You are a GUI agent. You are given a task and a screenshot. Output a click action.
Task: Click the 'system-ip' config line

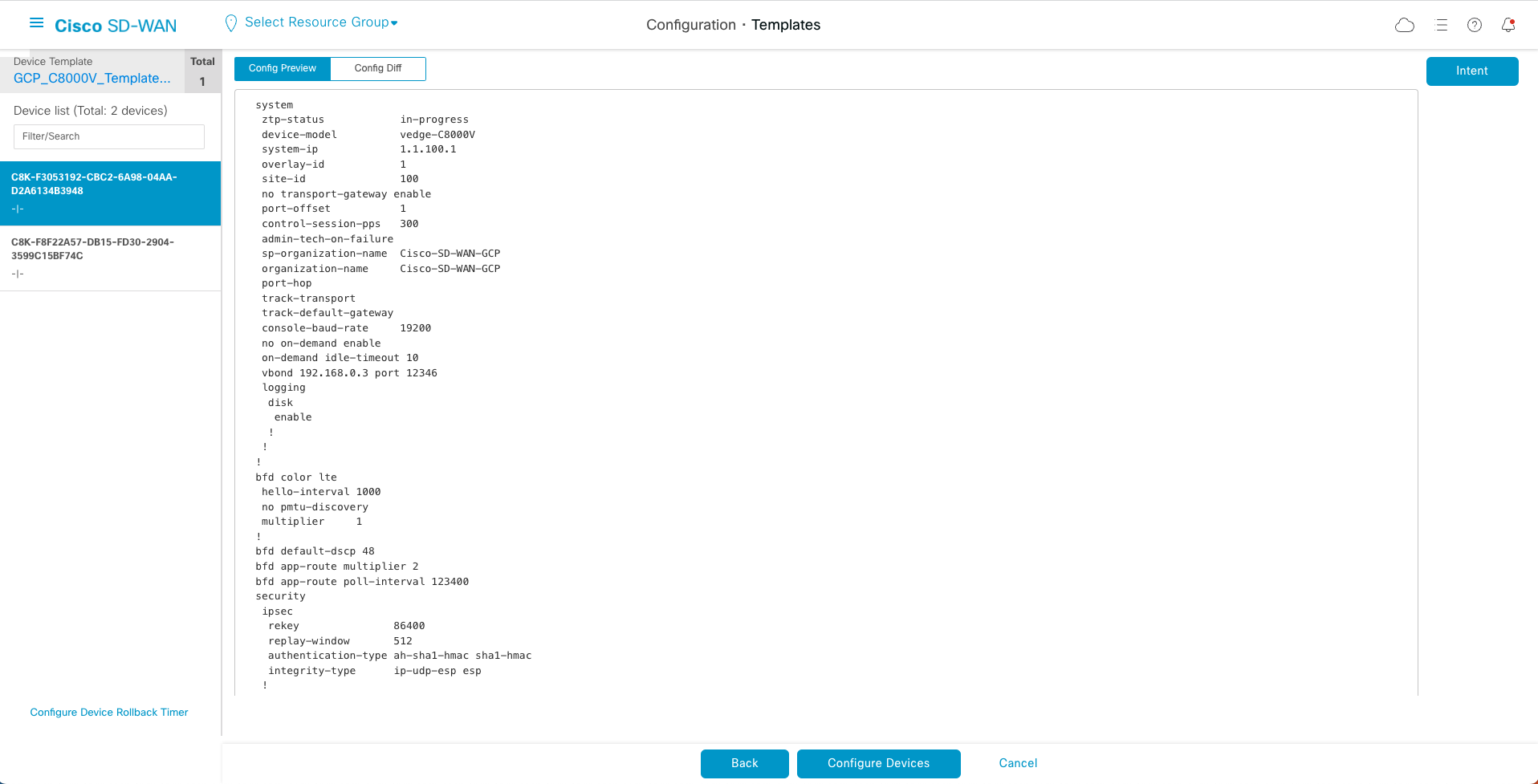[359, 149]
